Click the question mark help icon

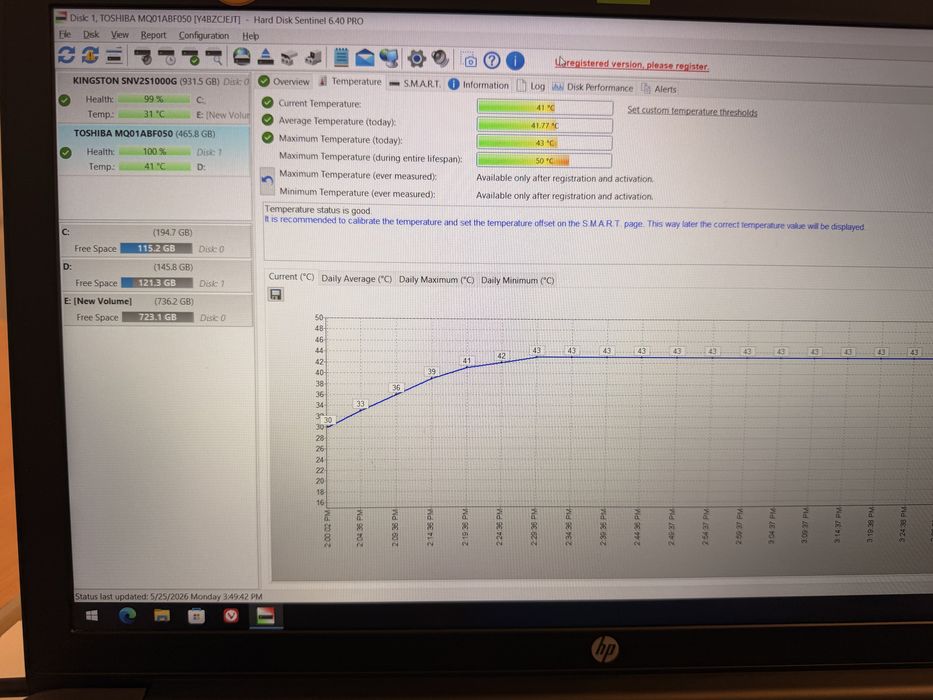tap(491, 60)
